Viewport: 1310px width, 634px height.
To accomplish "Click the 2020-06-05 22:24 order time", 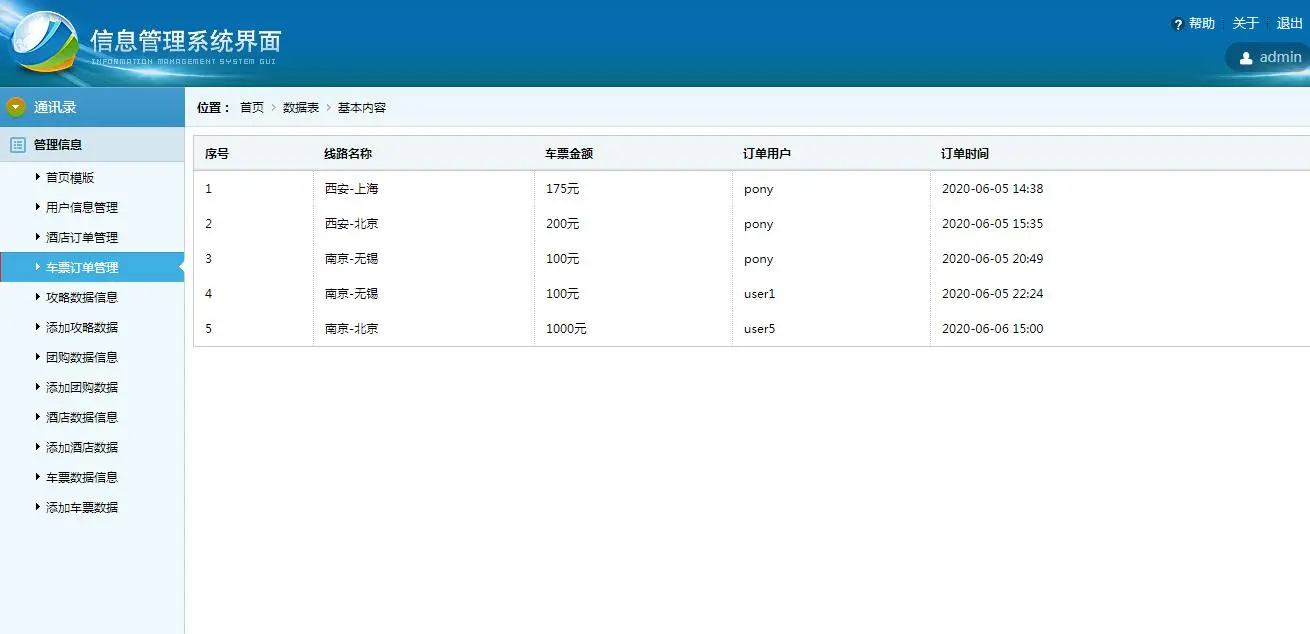I will click(x=993, y=294).
